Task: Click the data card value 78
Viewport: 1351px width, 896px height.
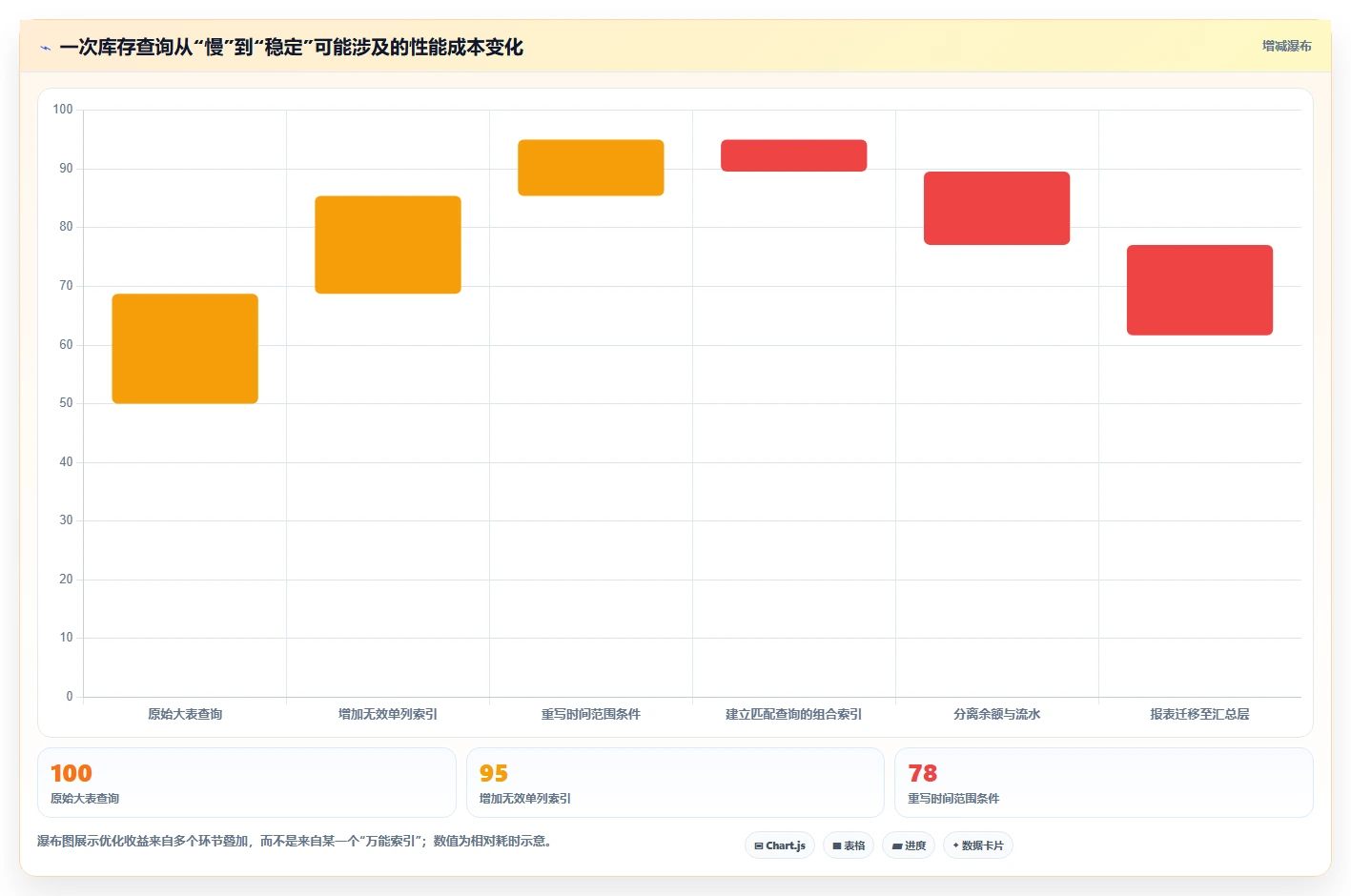Action: click(x=923, y=773)
